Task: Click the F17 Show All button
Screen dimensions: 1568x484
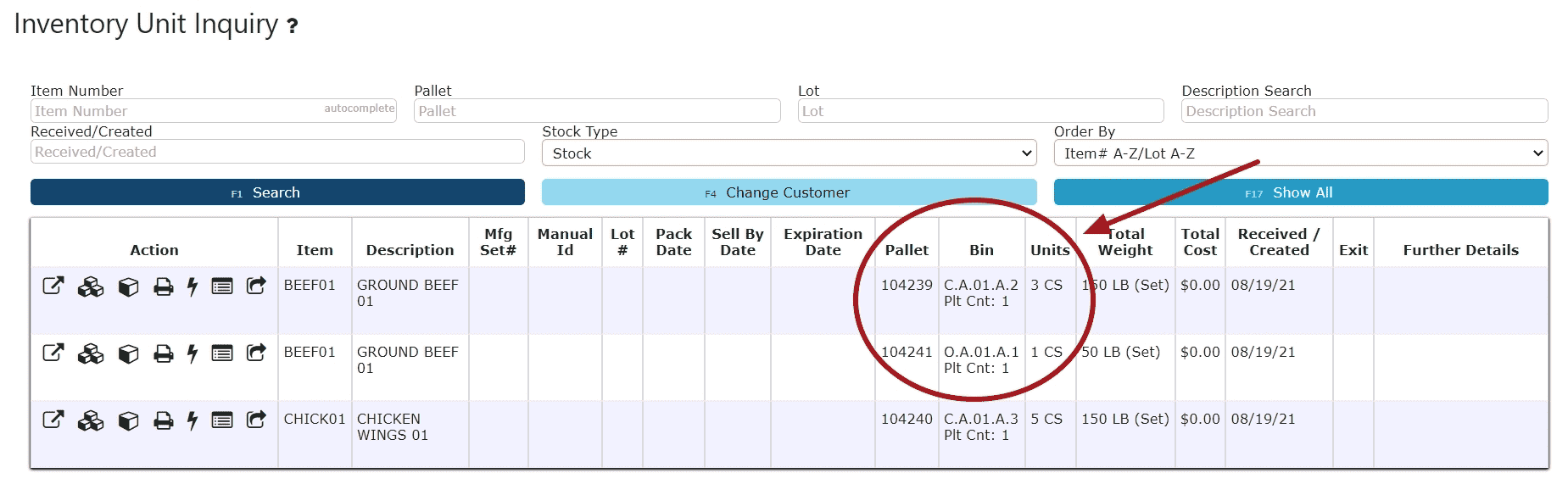Action: point(1301,192)
